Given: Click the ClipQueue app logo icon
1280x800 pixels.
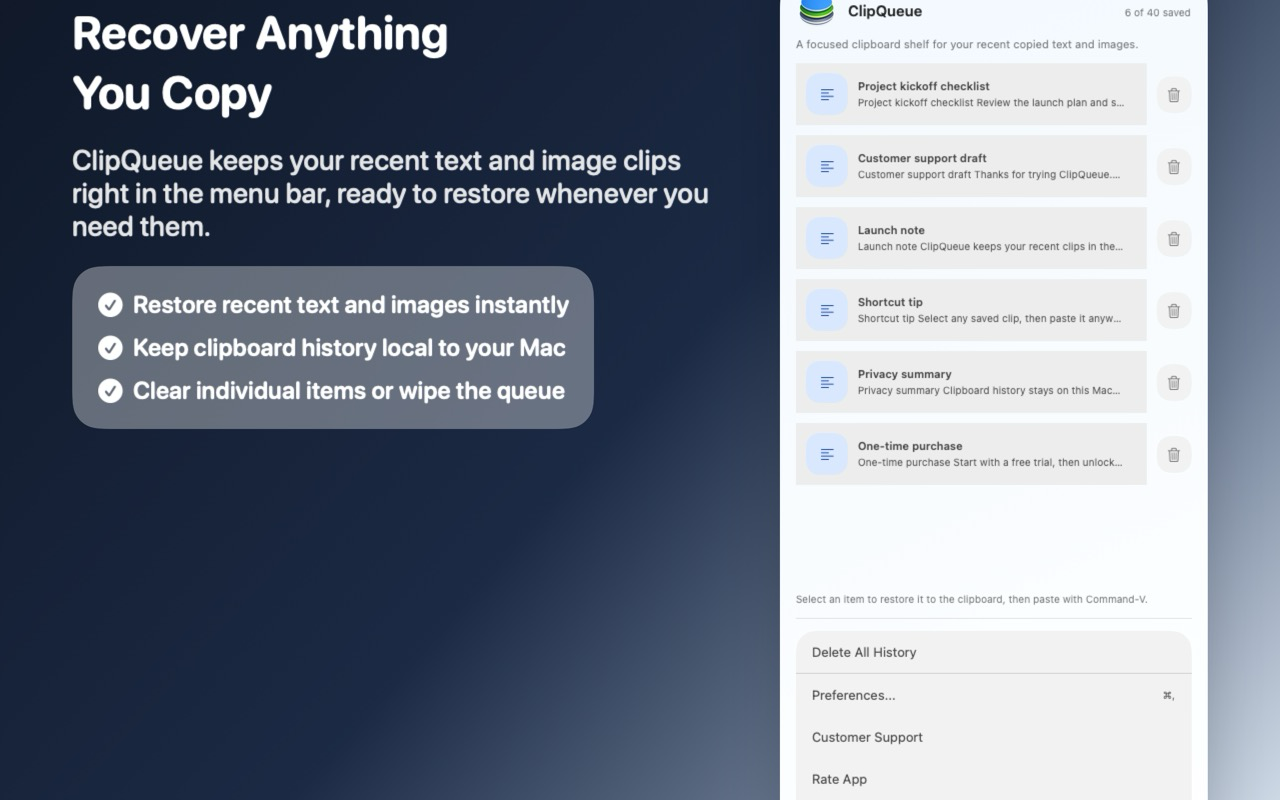Looking at the screenshot, I should coord(817,12).
